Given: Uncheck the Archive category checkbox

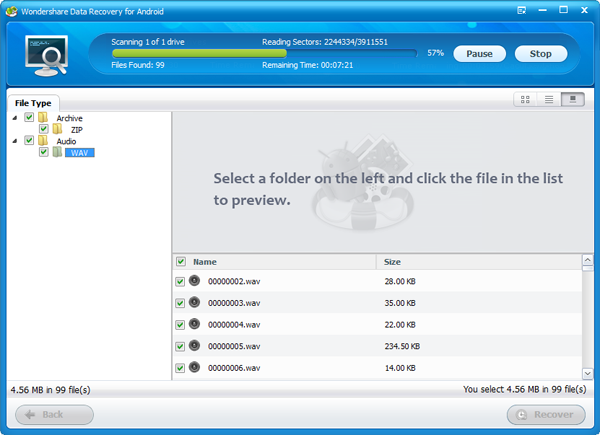Looking at the screenshot, I should [29, 117].
